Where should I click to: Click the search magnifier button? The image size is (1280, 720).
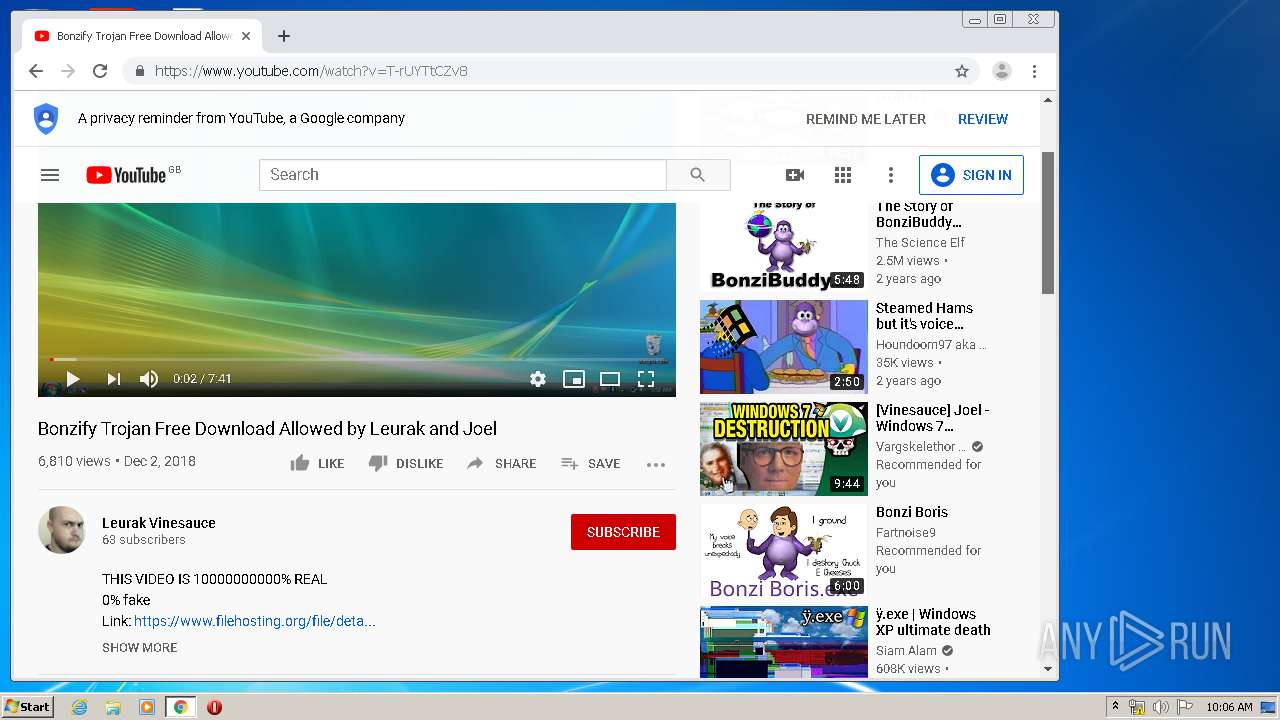(x=698, y=175)
